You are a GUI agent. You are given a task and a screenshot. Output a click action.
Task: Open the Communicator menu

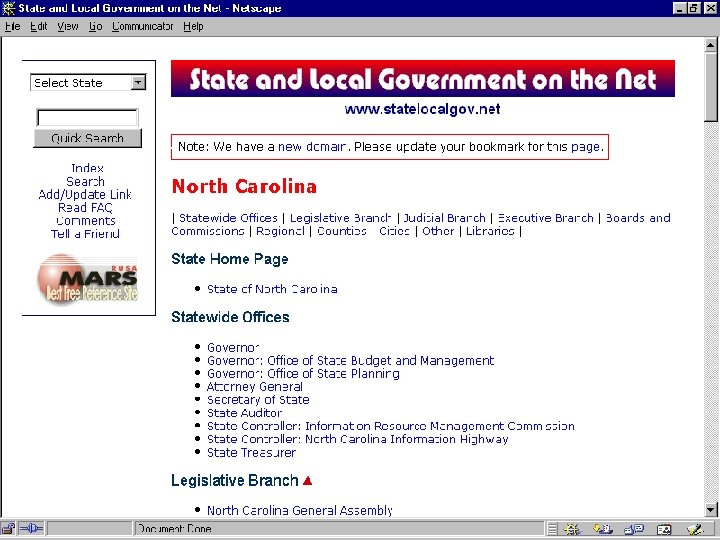(x=142, y=27)
